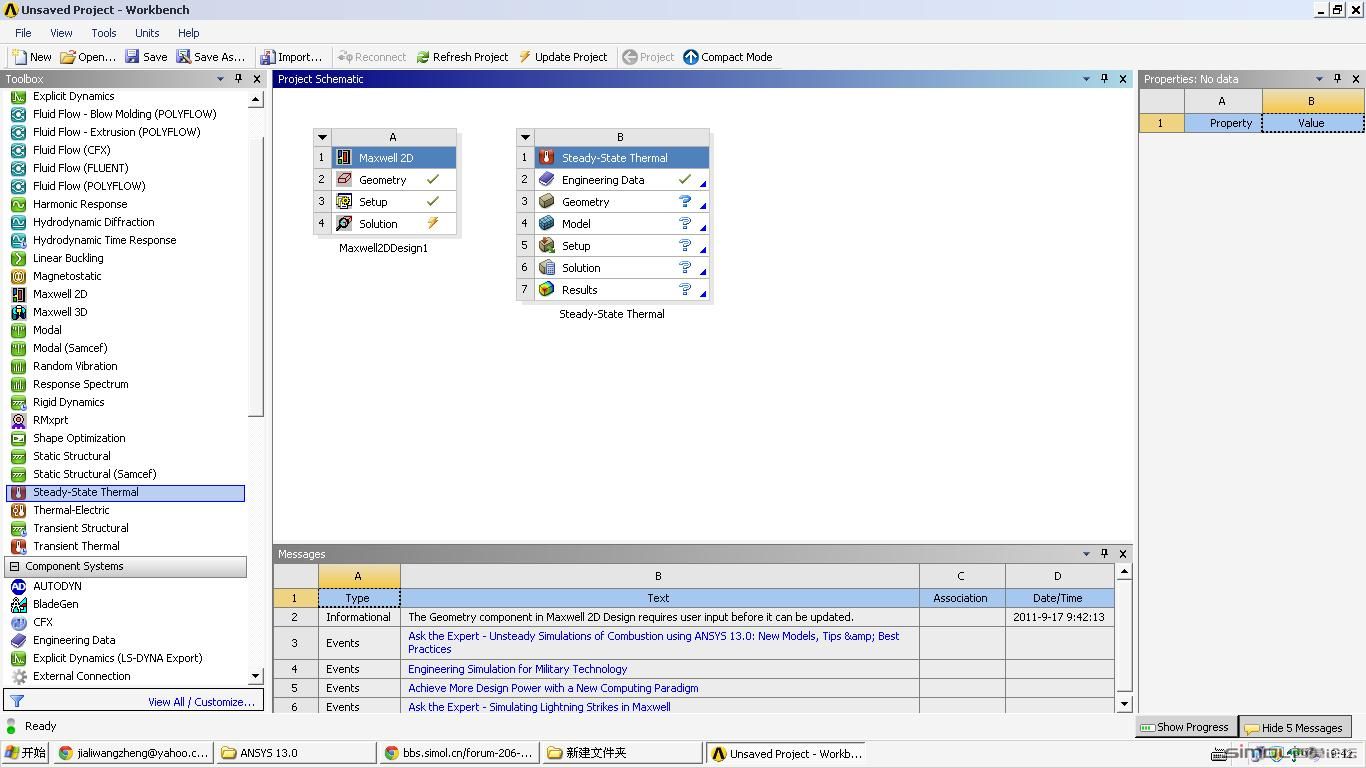Click the Open project toolbar icon

[68, 57]
